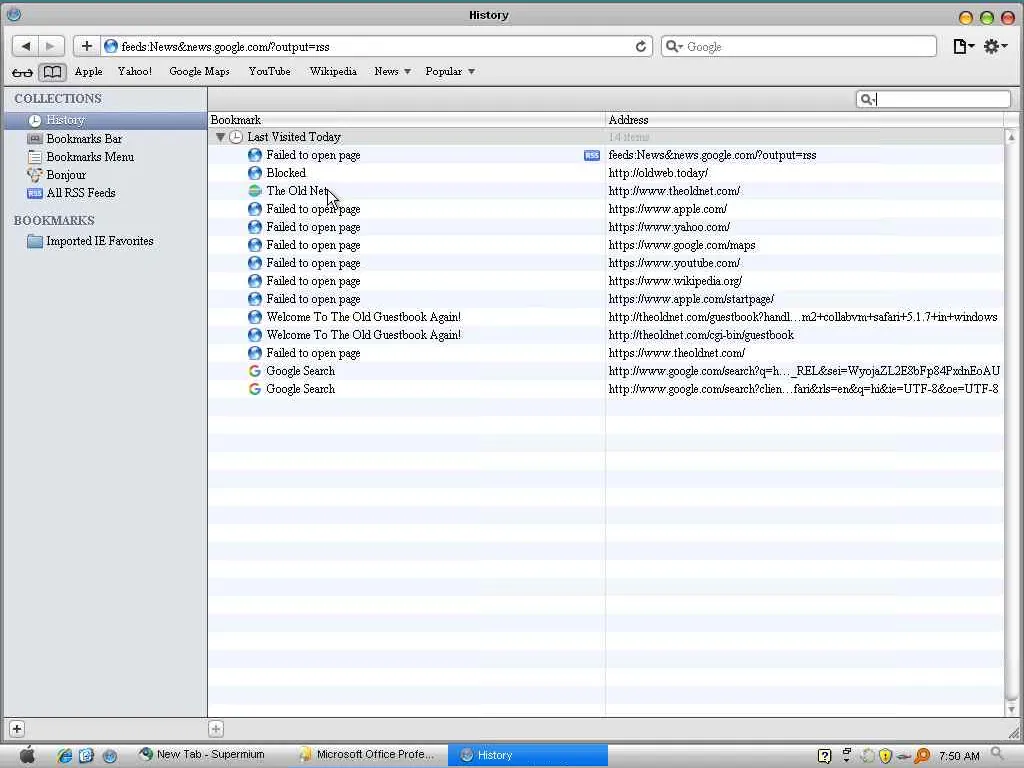The height and width of the screenshot is (768, 1024).
Task: Add bookmark with list pane plus button
Action: click(x=216, y=729)
